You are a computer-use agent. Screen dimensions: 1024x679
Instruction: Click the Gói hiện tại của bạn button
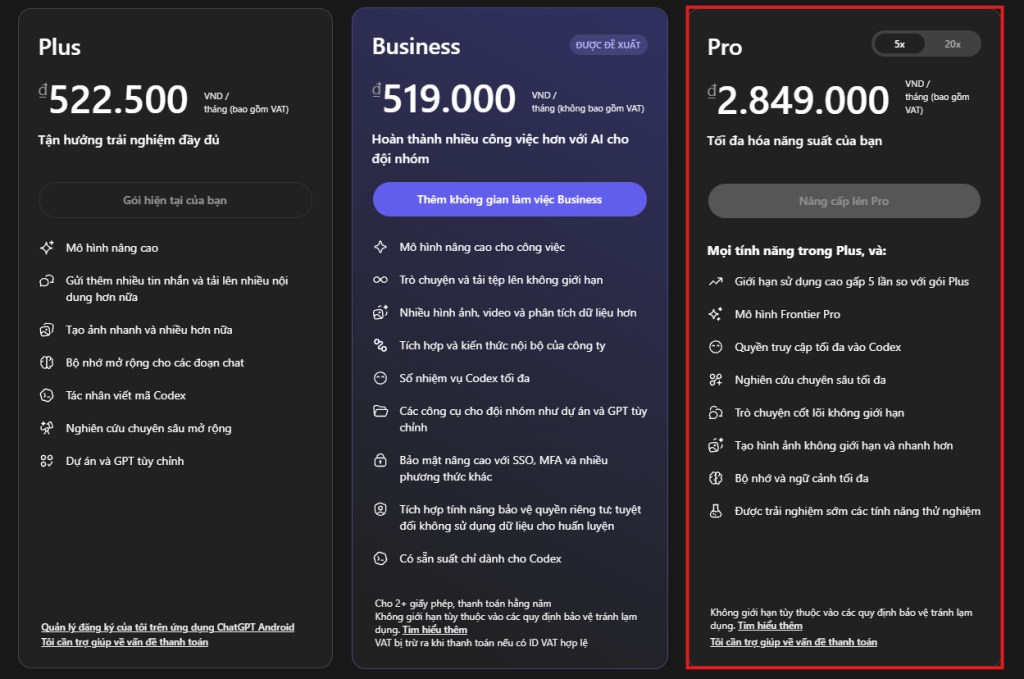point(175,200)
